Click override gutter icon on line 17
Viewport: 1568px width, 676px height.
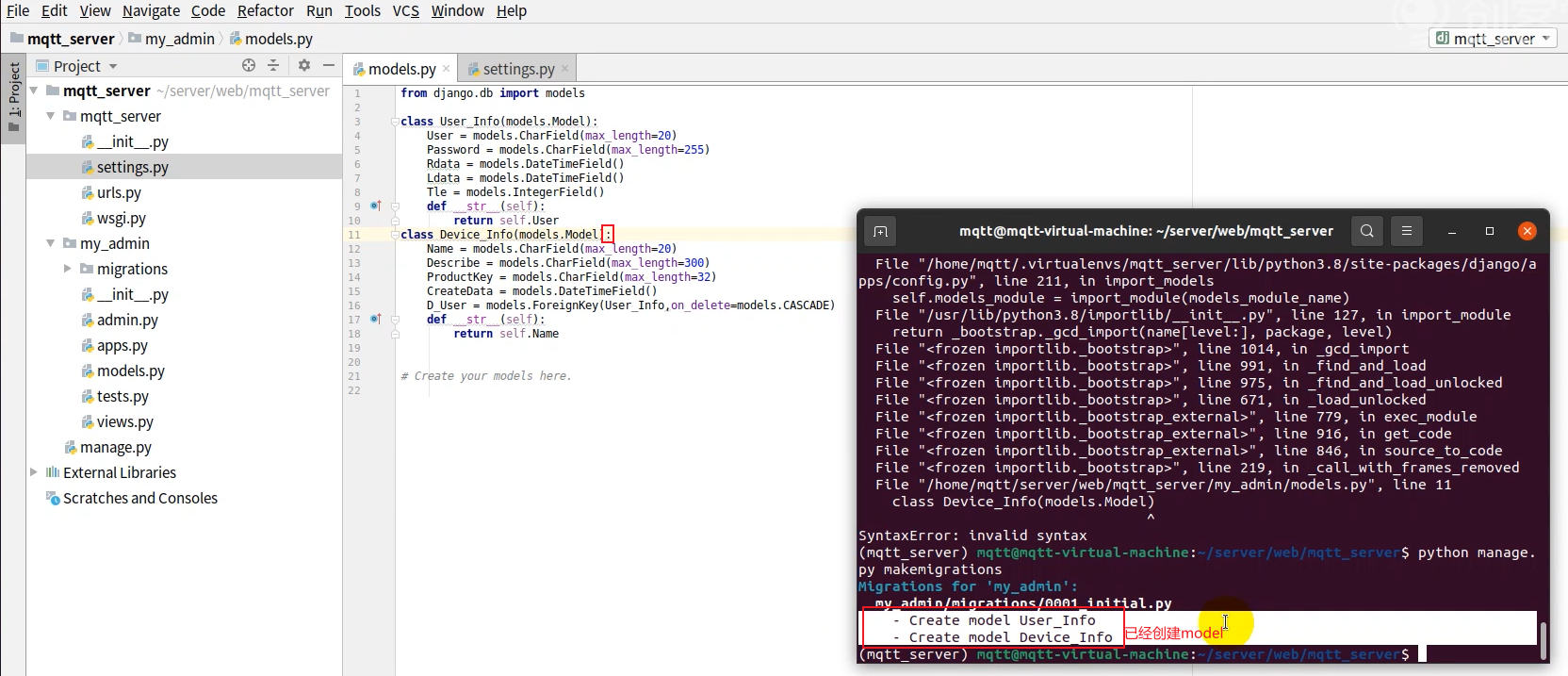(375, 319)
